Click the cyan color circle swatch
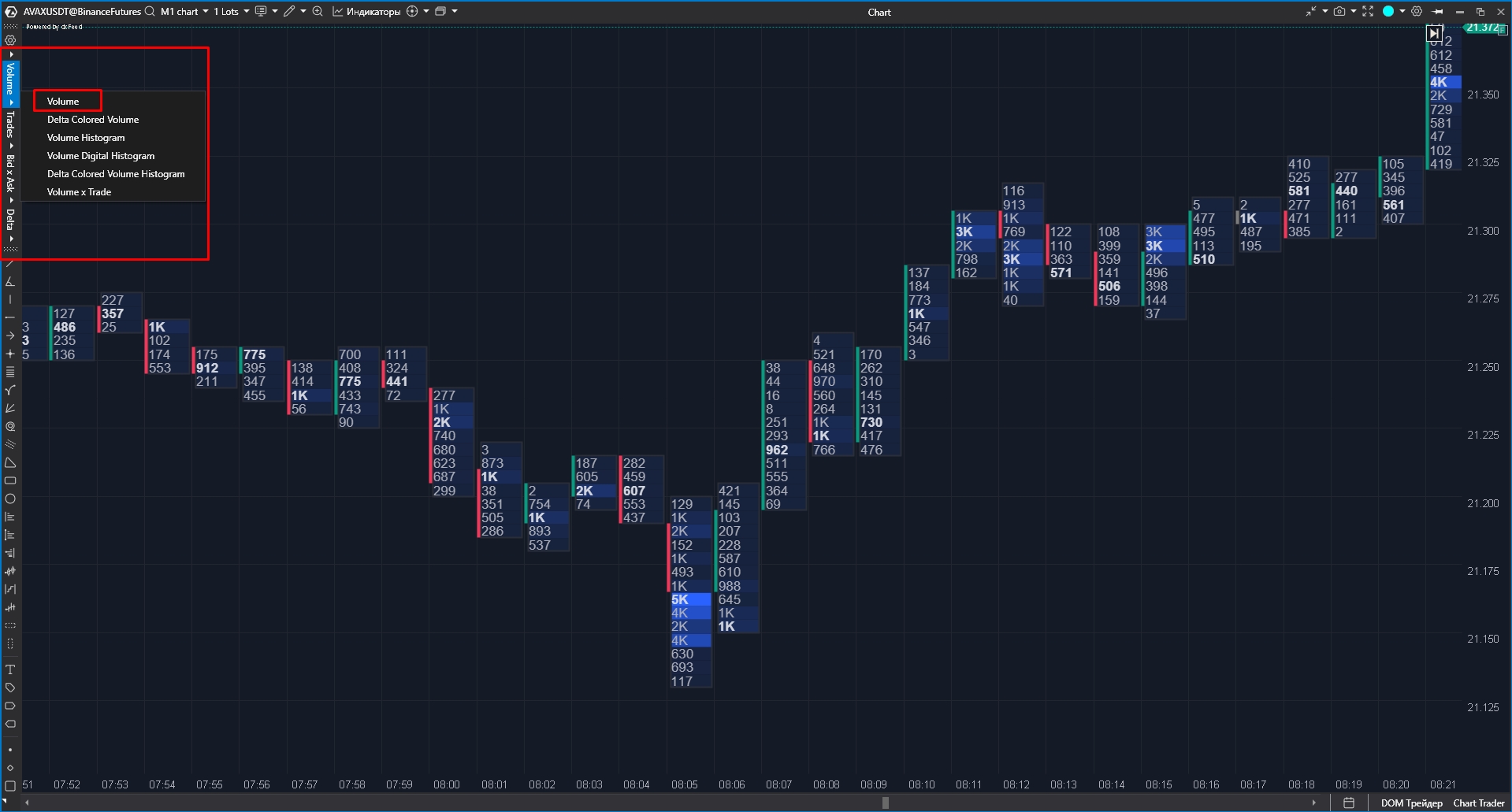 [x=1388, y=12]
